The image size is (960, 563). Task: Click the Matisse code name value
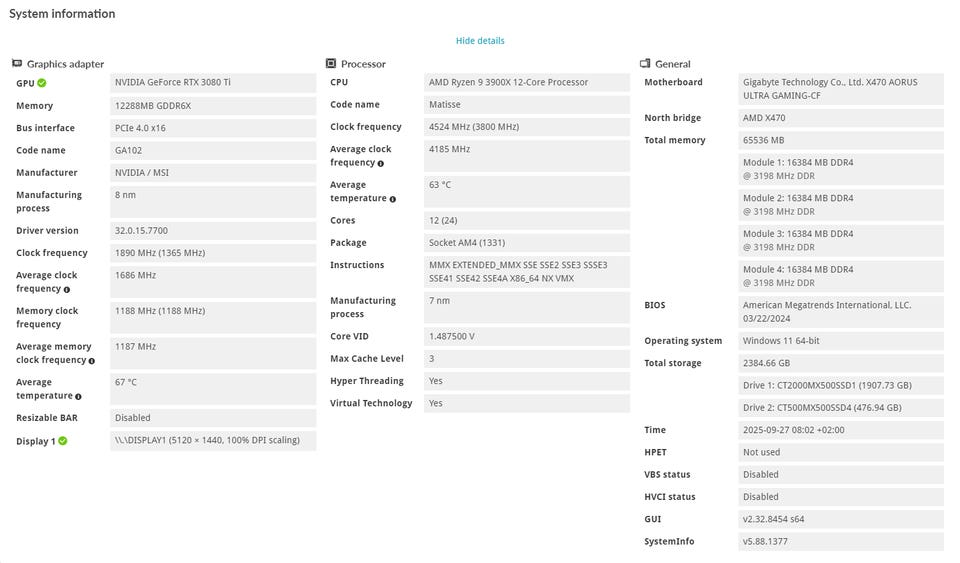527,105
